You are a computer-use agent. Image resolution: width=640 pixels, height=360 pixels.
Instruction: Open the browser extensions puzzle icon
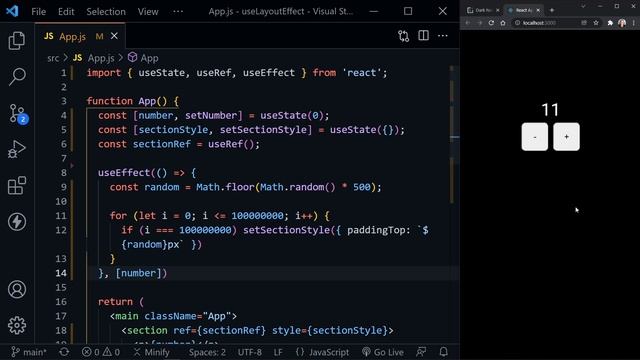point(610,23)
